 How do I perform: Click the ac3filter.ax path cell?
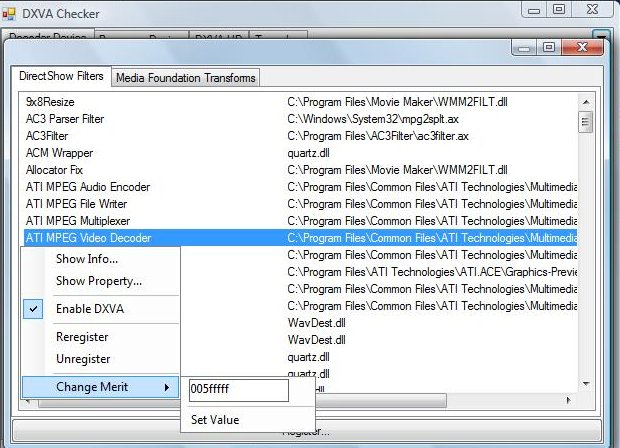[378, 136]
